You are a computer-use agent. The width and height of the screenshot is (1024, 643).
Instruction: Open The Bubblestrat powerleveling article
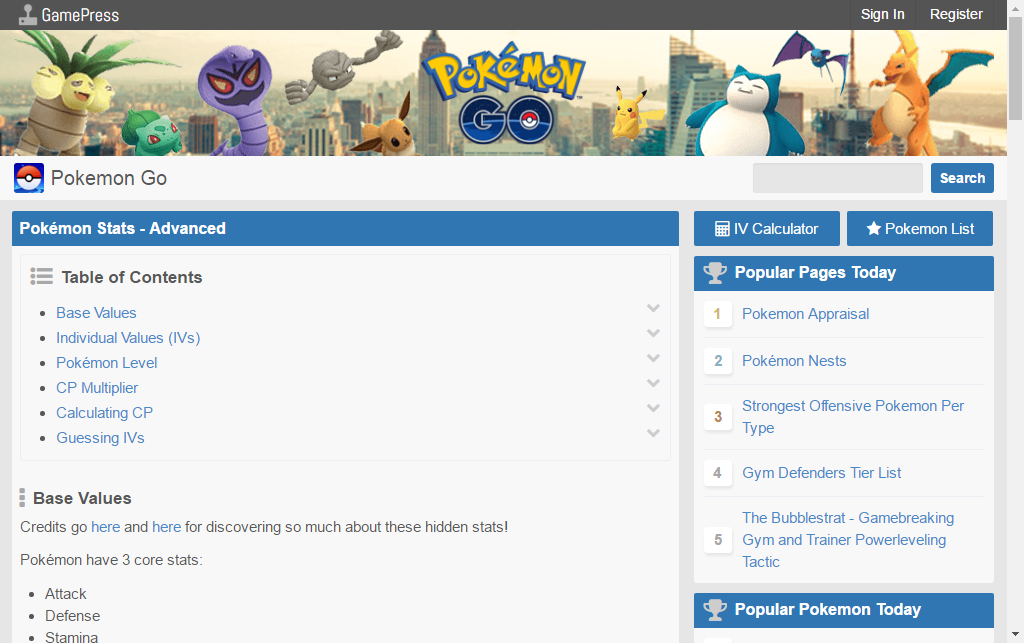coord(848,540)
